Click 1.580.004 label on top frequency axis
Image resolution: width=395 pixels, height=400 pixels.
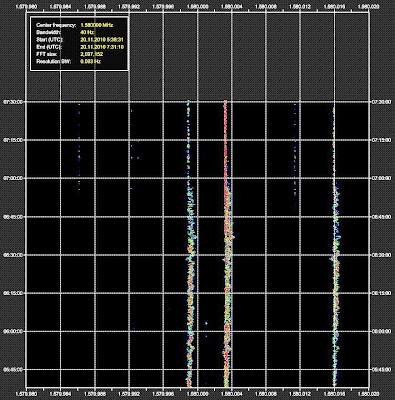coord(231,6)
